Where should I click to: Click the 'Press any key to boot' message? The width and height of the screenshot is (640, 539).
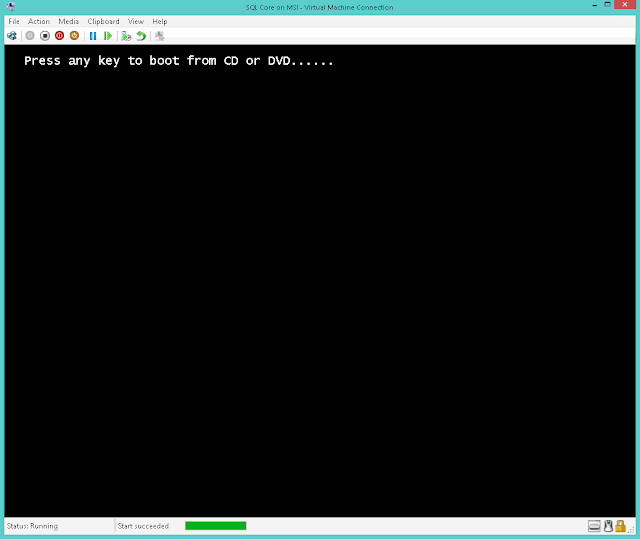pyautogui.click(x=179, y=61)
